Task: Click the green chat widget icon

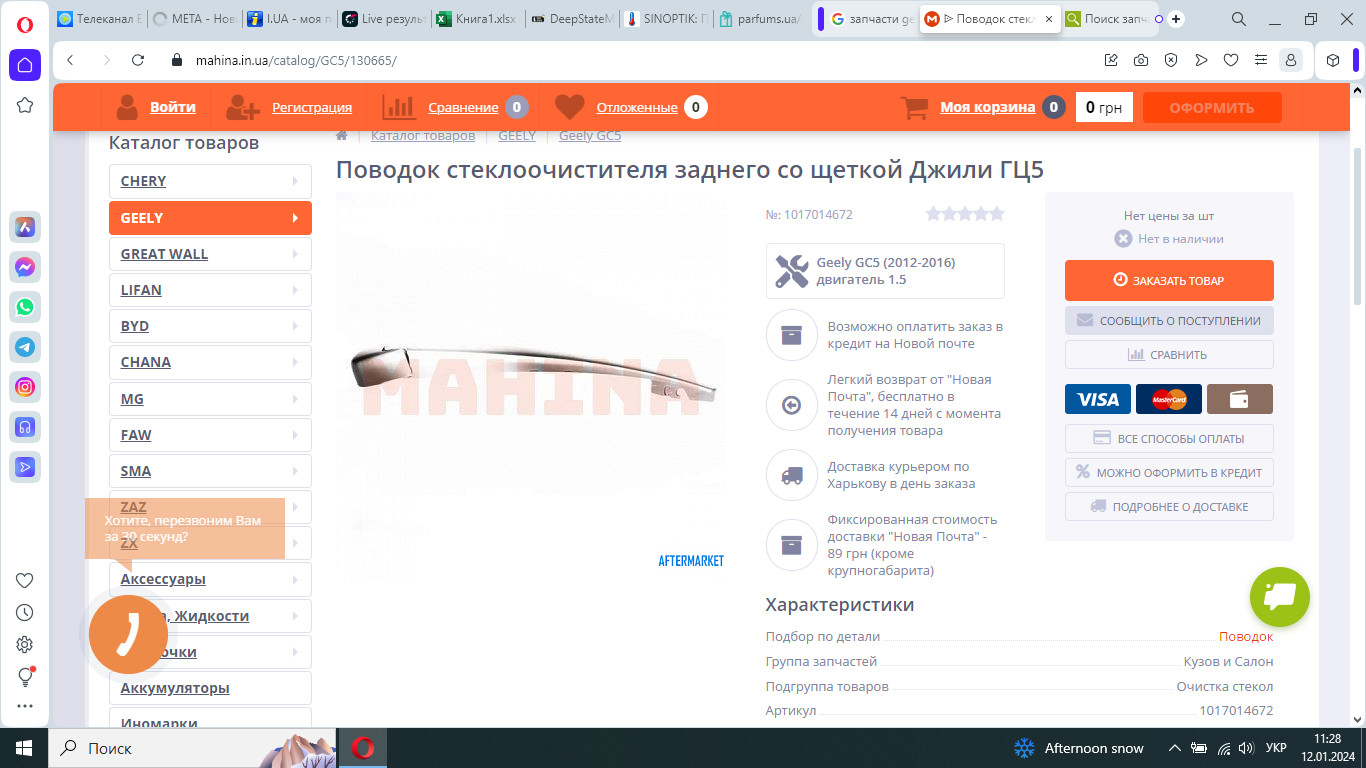Action: pyautogui.click(x=1279, y=597)
